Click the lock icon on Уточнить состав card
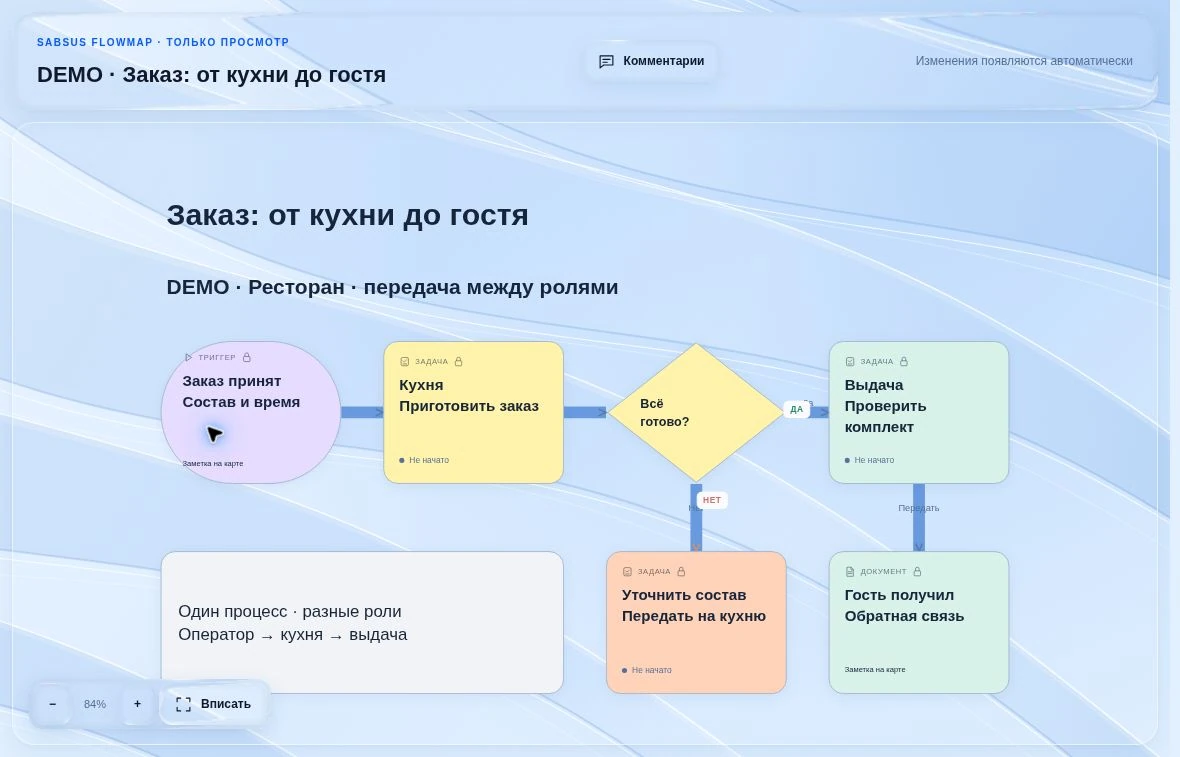 tap(681, 571)
